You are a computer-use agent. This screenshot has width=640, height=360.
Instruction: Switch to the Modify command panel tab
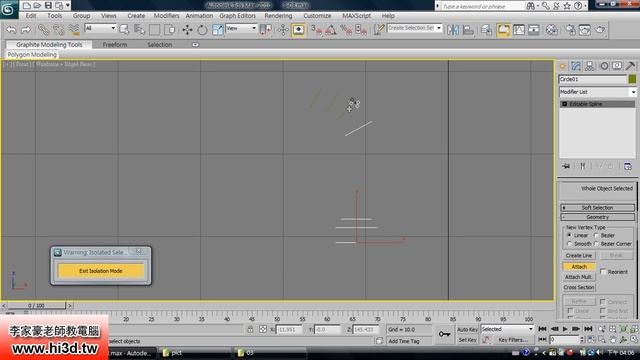[576, 66]
